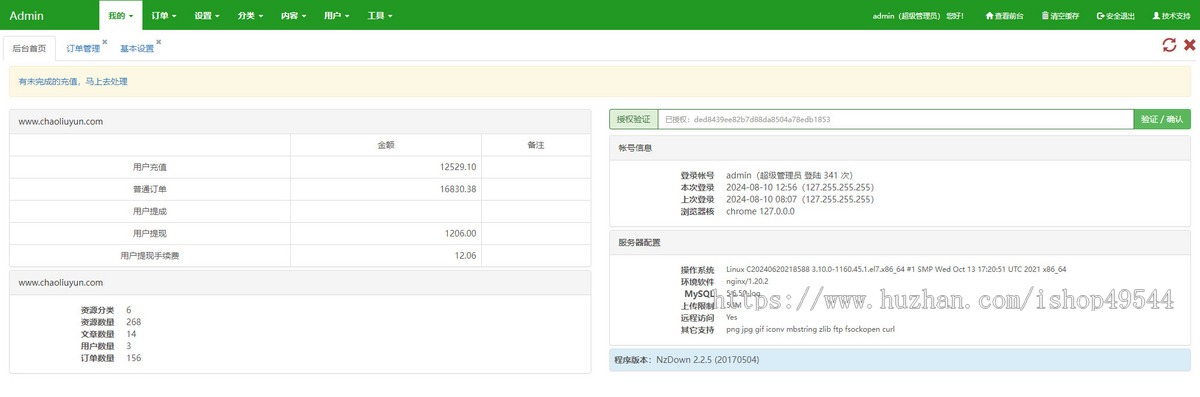Open the 技术支持 link
Image resolution: width=1200 pixels, height=397 pixels.
click(x=1172, y=16)
